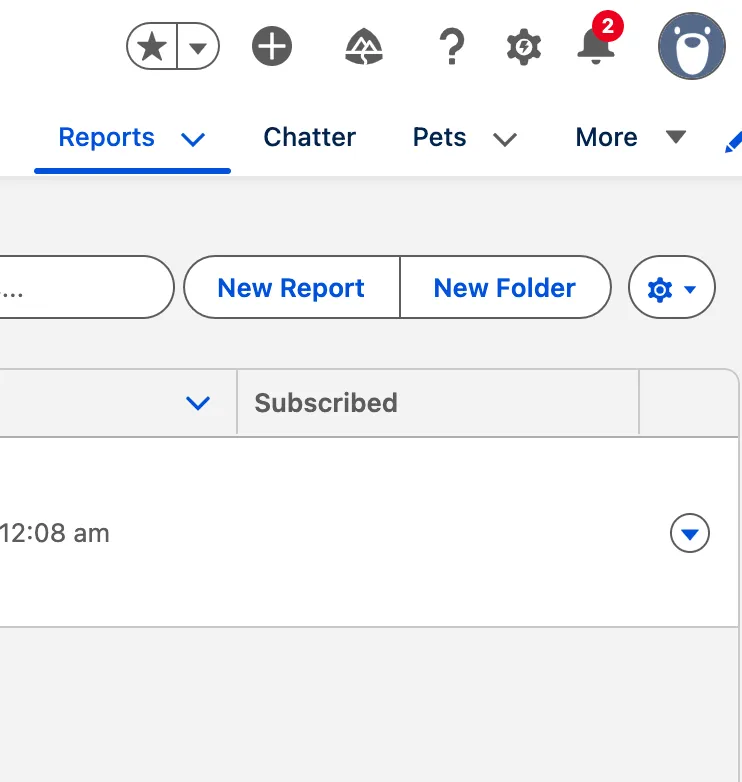This screenshot has height=782, width=742.
Task: Open the user profile avatar
Action: [x=692, y=46]
